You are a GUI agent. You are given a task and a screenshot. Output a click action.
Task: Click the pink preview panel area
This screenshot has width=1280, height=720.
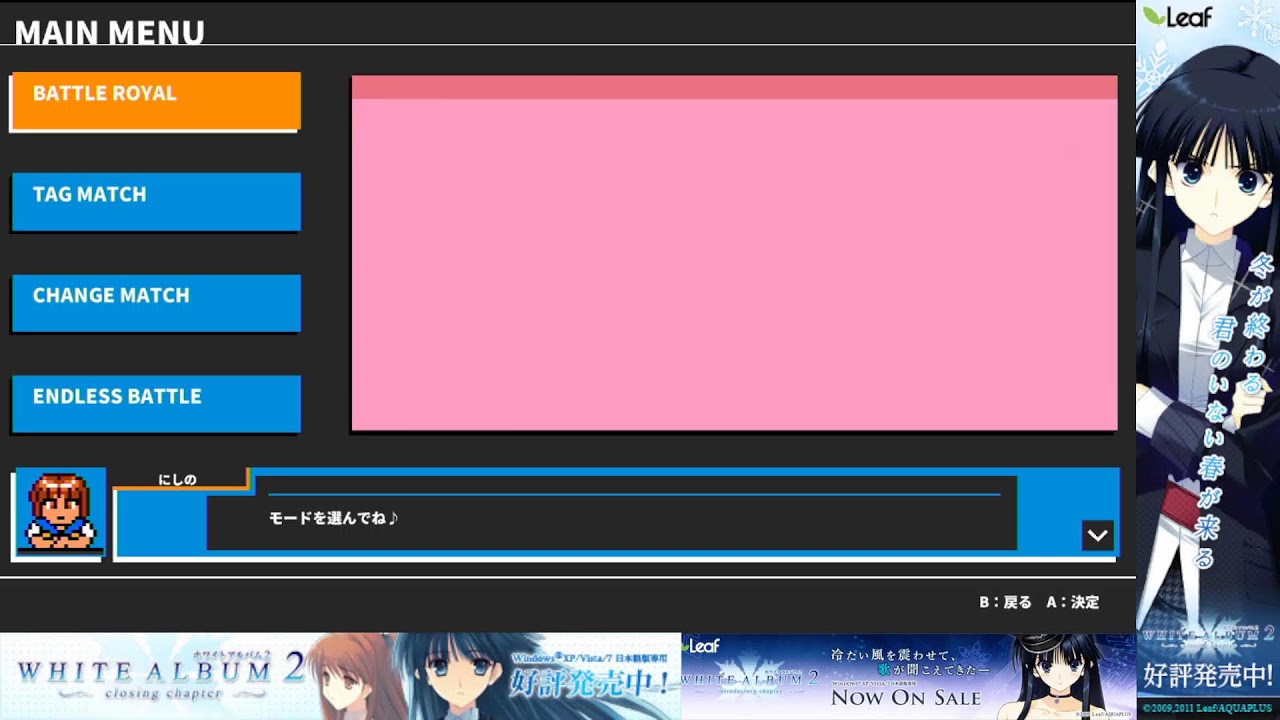coord(734,265)
